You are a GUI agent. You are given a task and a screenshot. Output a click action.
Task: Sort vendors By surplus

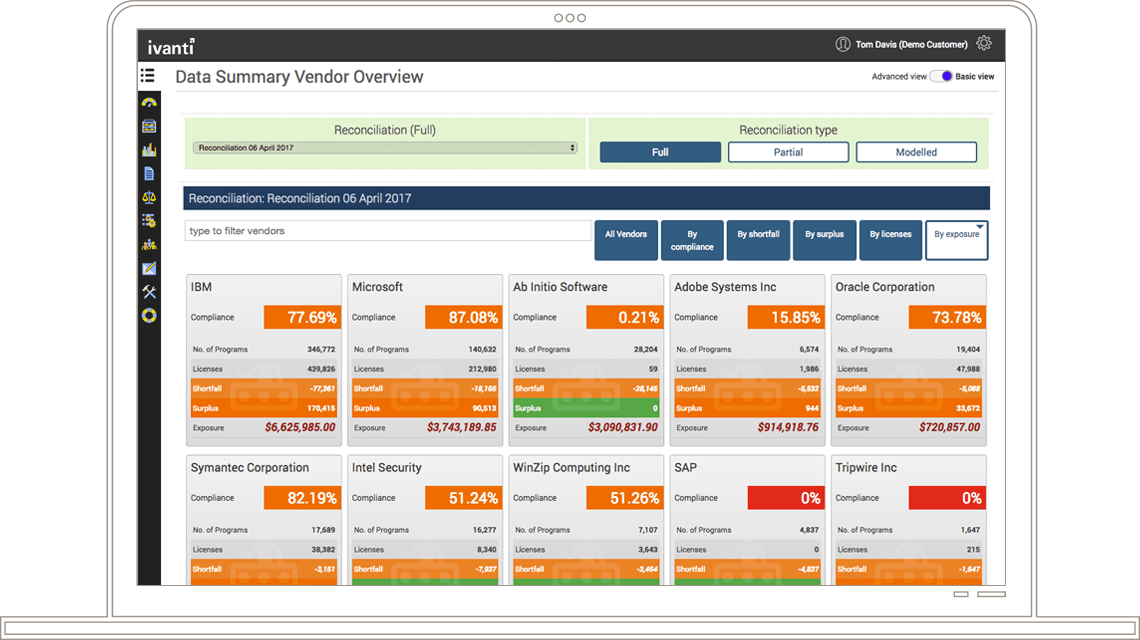(x=824, y=240)
